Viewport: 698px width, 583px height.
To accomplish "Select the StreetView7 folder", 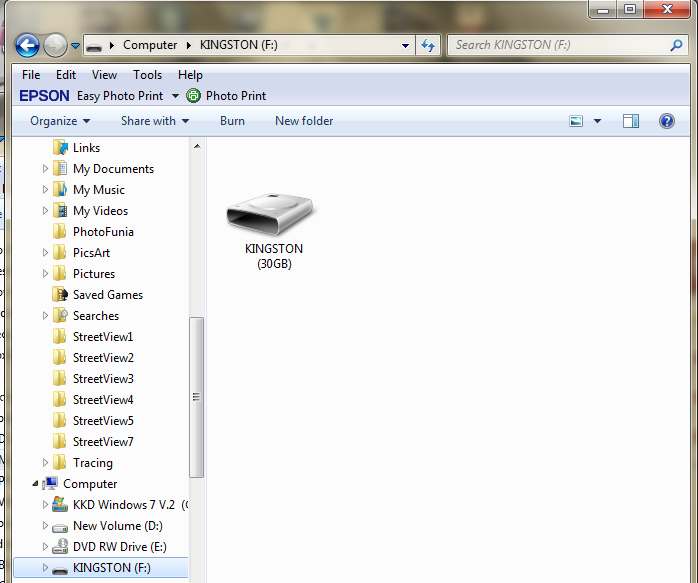I will (x=103, y=441).
